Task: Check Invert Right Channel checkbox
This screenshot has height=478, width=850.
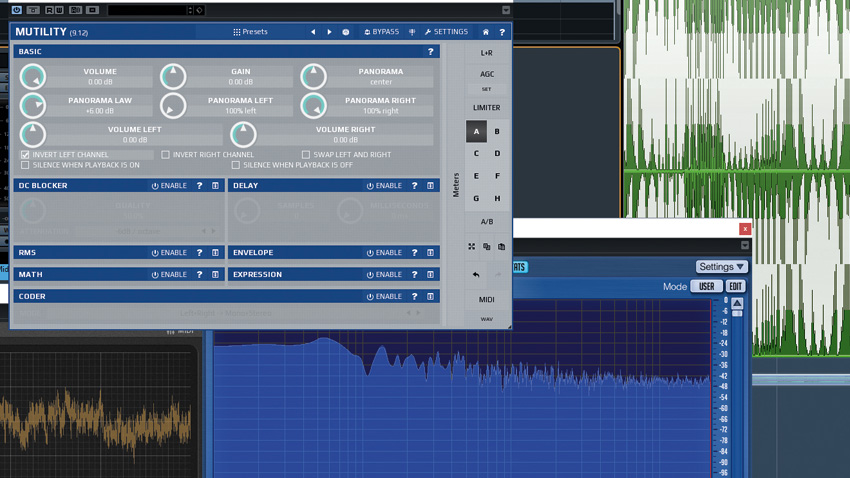Action: coord(165,154)
